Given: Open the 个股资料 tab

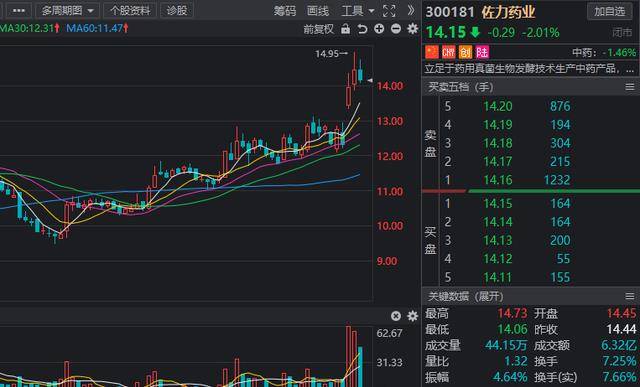Looking at the screenshot, I should pos(130,11).
